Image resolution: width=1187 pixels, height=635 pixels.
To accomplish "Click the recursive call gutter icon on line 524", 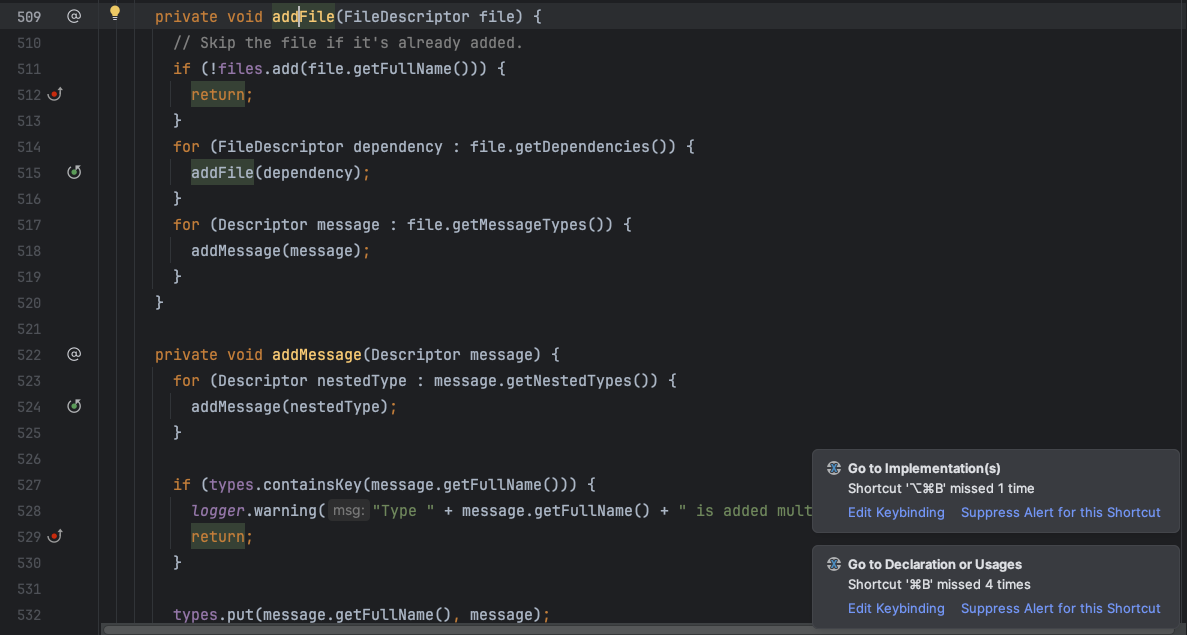I will 74,406.
